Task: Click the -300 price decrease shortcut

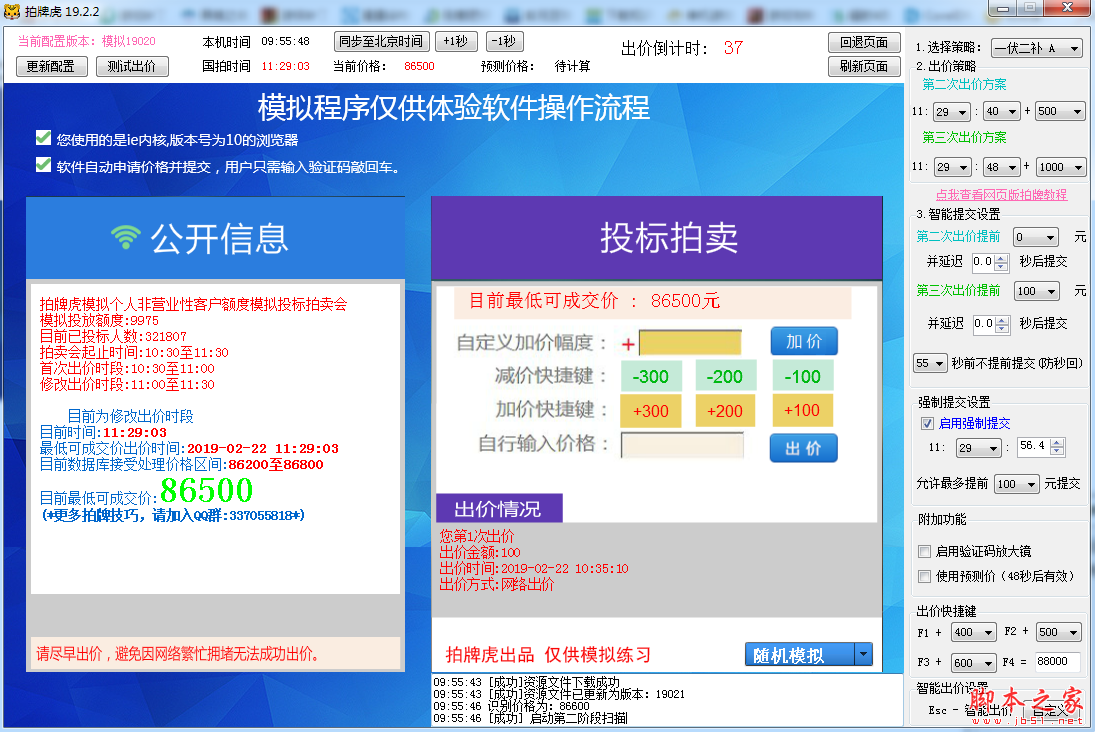Action: (x=650, y=376)
